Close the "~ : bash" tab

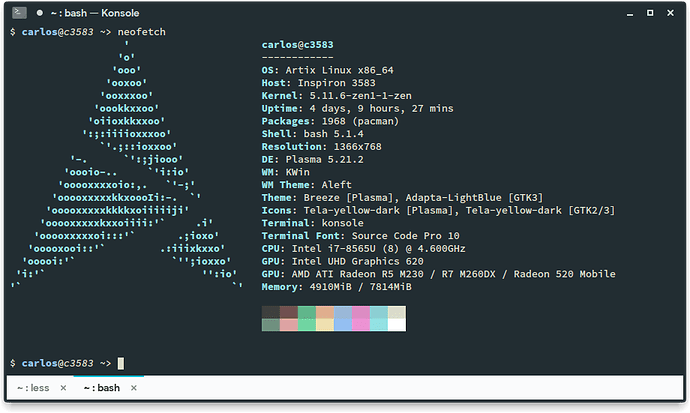click(134, 388)
